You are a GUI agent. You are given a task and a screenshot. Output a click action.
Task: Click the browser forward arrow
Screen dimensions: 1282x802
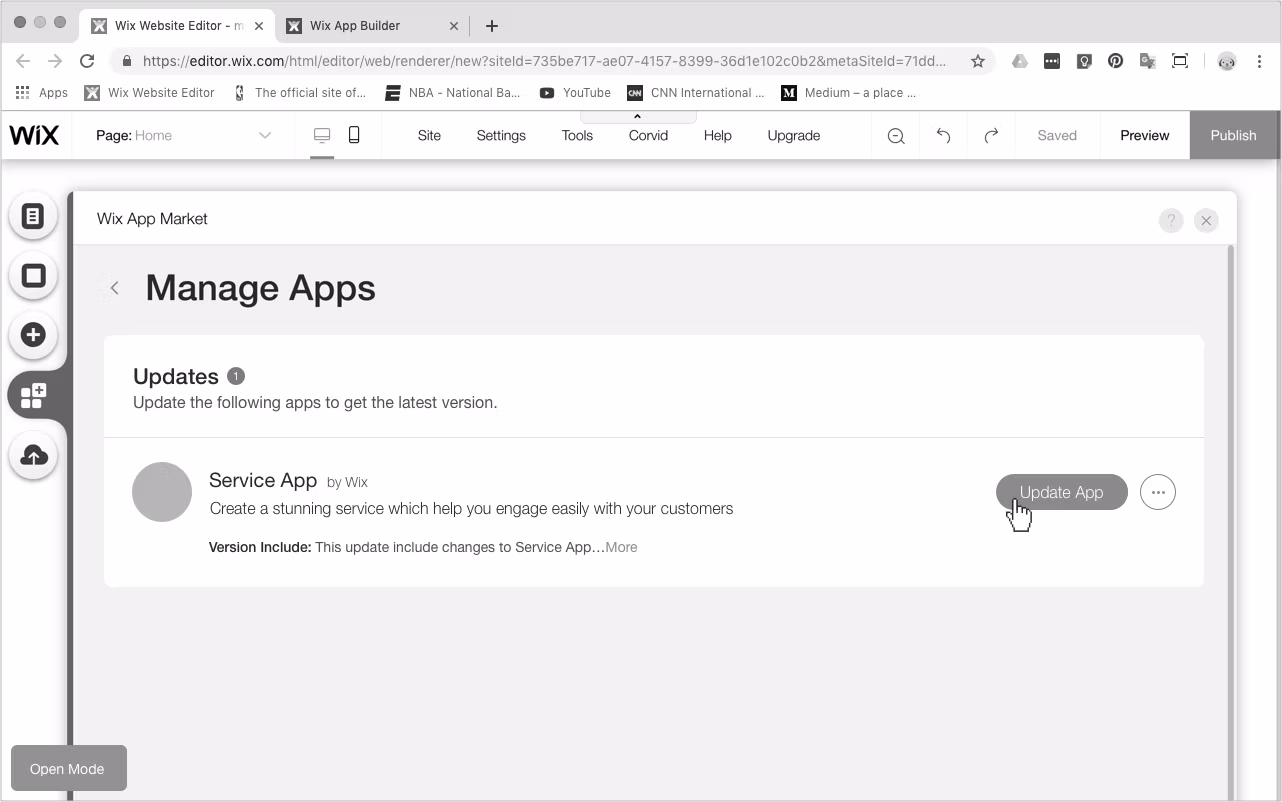pyautogui.click(x=55, y=61)
